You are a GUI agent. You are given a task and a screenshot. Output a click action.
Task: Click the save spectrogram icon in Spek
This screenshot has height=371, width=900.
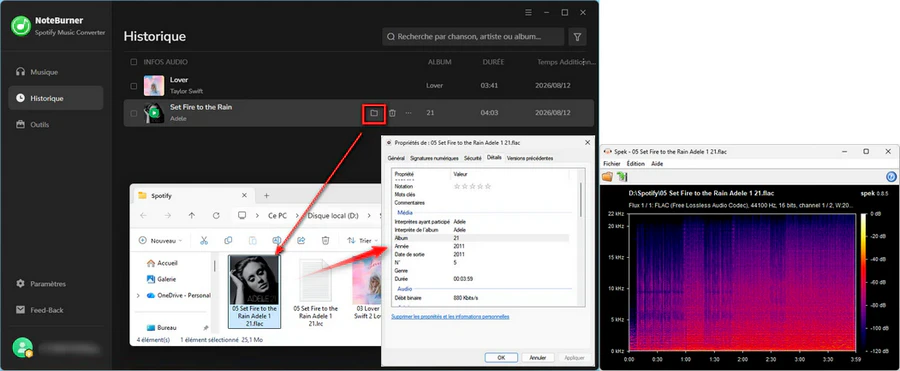[622, 177]
